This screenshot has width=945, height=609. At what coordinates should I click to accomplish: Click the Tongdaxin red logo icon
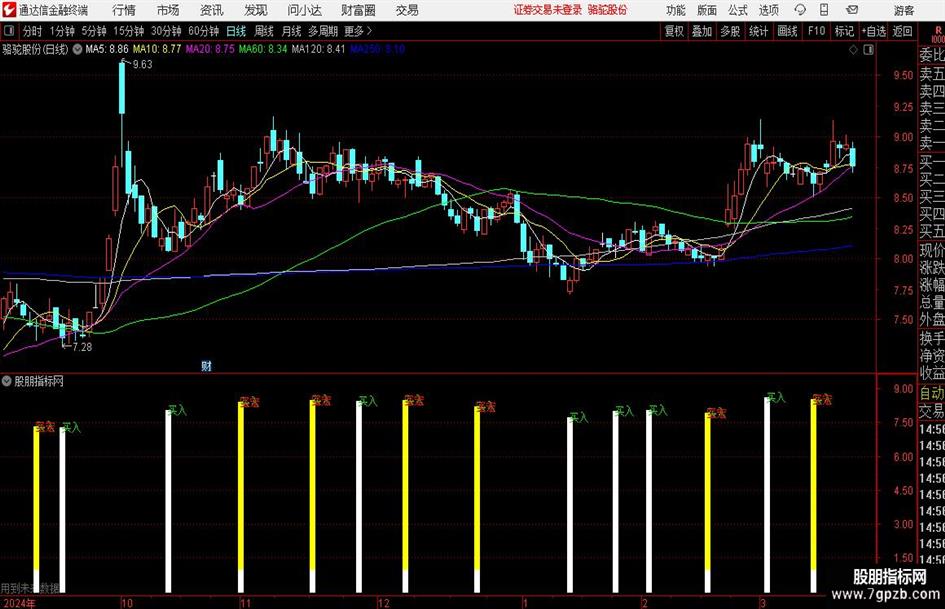pos(9,10)
